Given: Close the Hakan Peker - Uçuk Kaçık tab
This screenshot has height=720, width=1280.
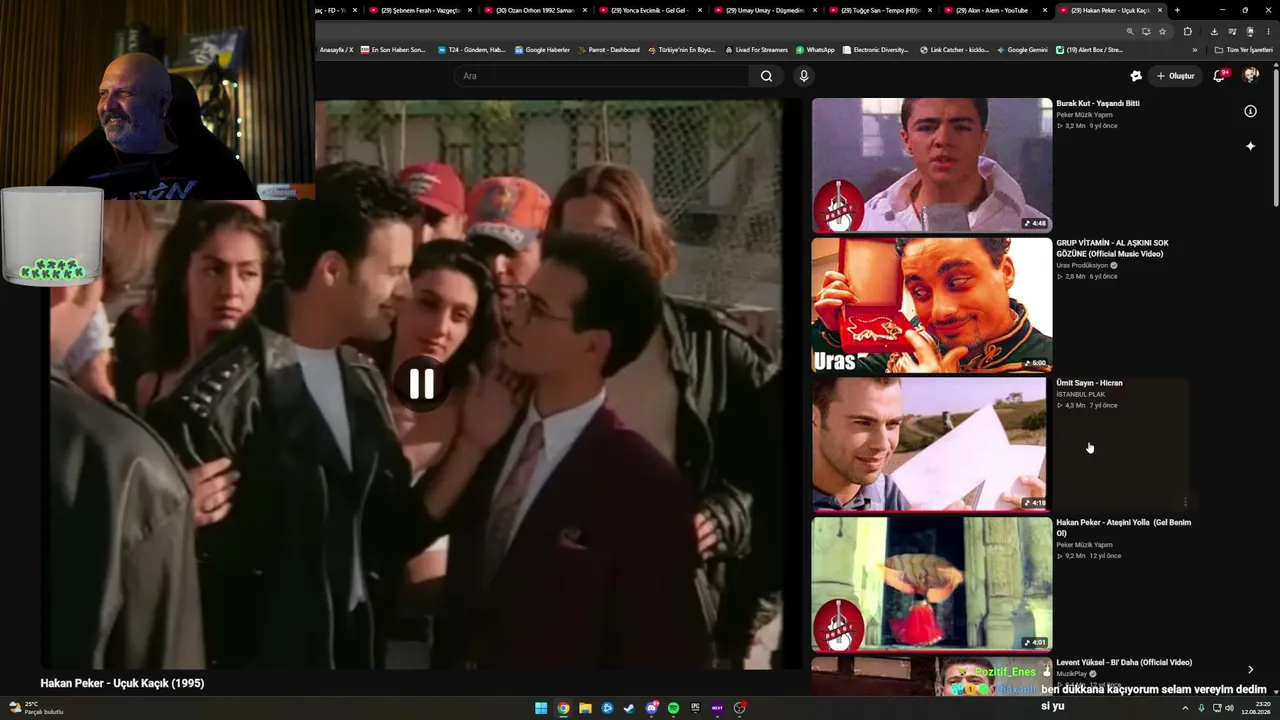Looking at the screenshot, I should [1160, 10].
